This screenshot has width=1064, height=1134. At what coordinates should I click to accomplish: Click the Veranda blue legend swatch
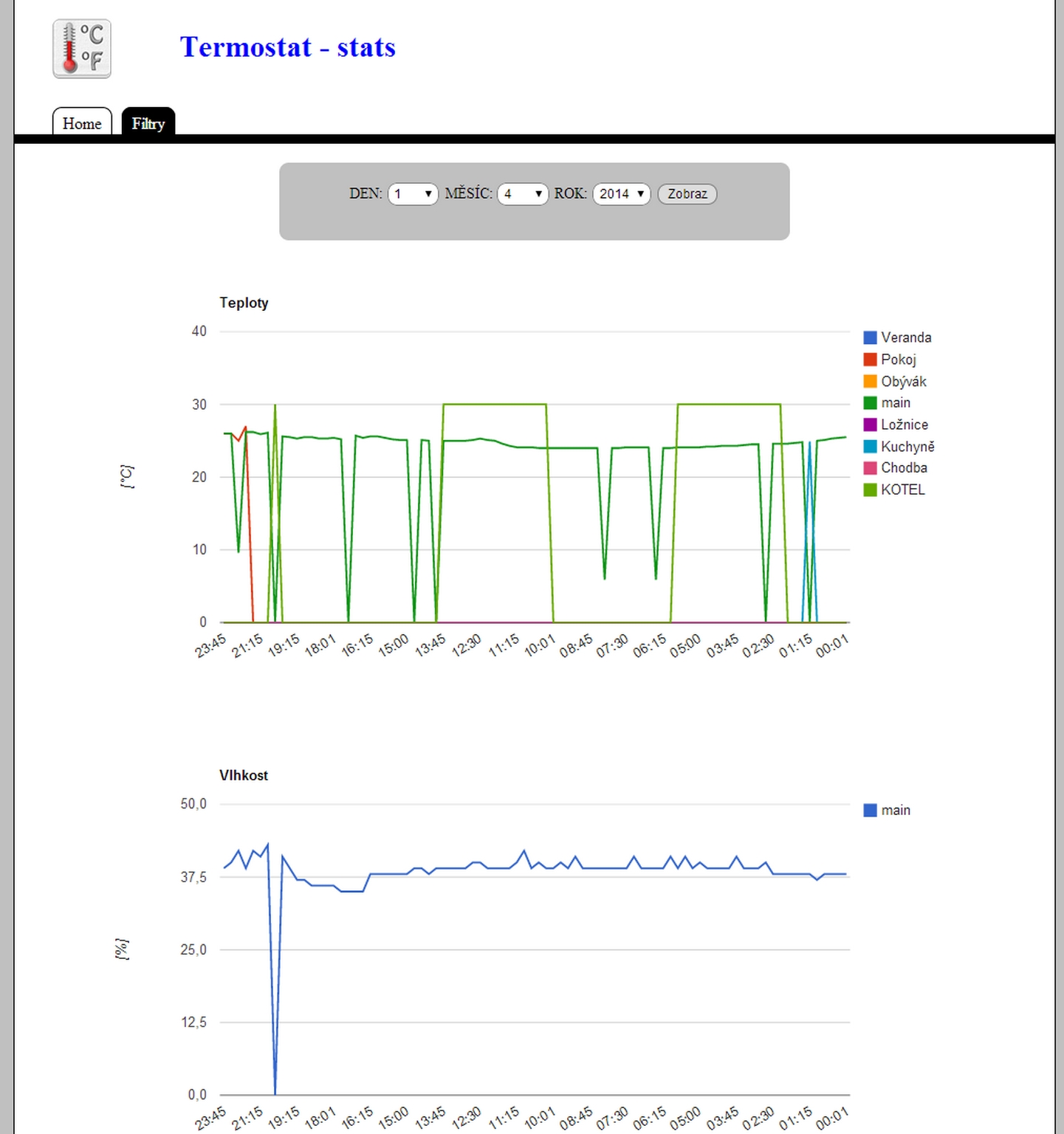(870, 337)
